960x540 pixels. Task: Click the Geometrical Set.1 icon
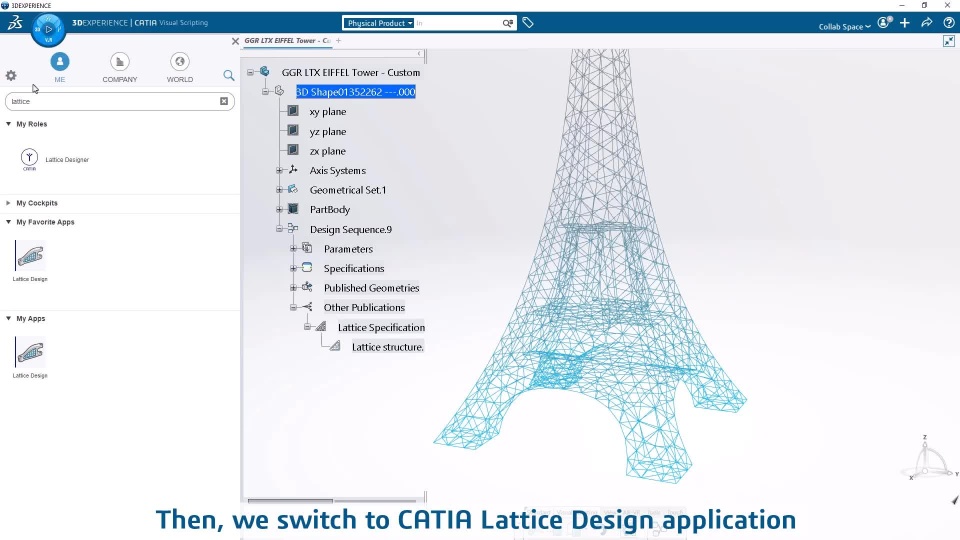pos(293,189)
